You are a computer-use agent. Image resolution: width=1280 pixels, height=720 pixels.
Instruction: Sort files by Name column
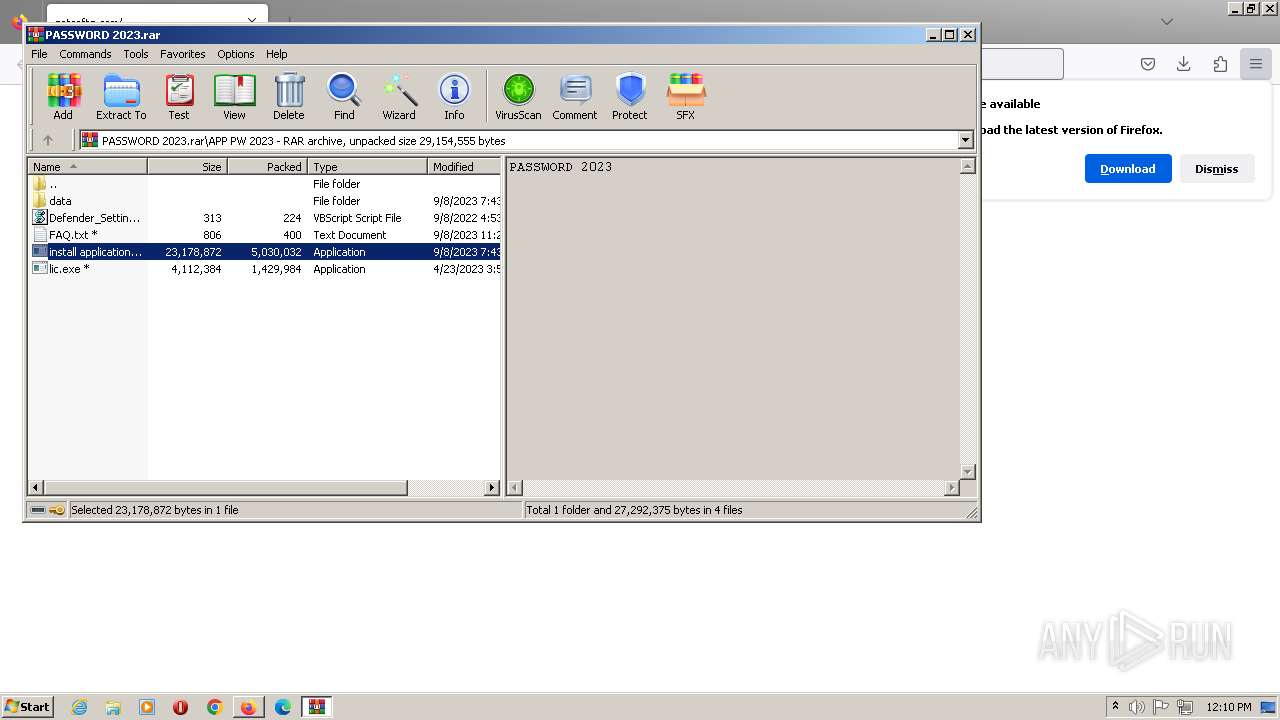pos(87,167)
